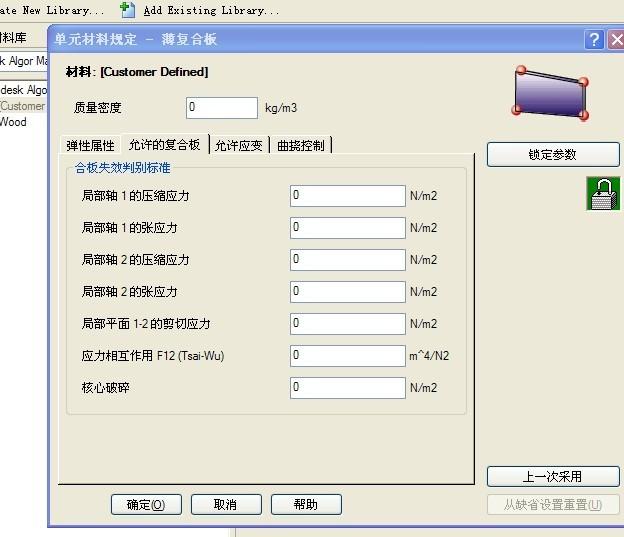Switch to the 弹性属性 tab
This screenshot has width=624, height=537.
[x=90, y=145]
